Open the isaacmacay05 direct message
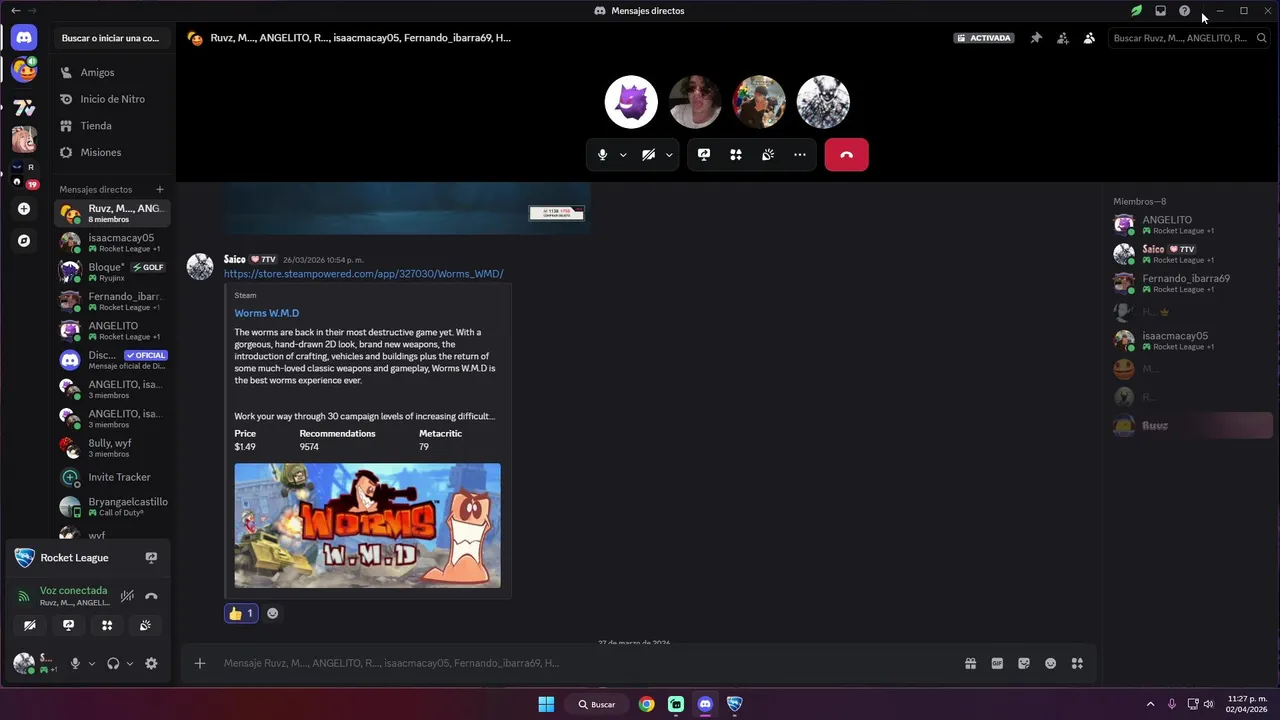 click(x=112, y=243)
